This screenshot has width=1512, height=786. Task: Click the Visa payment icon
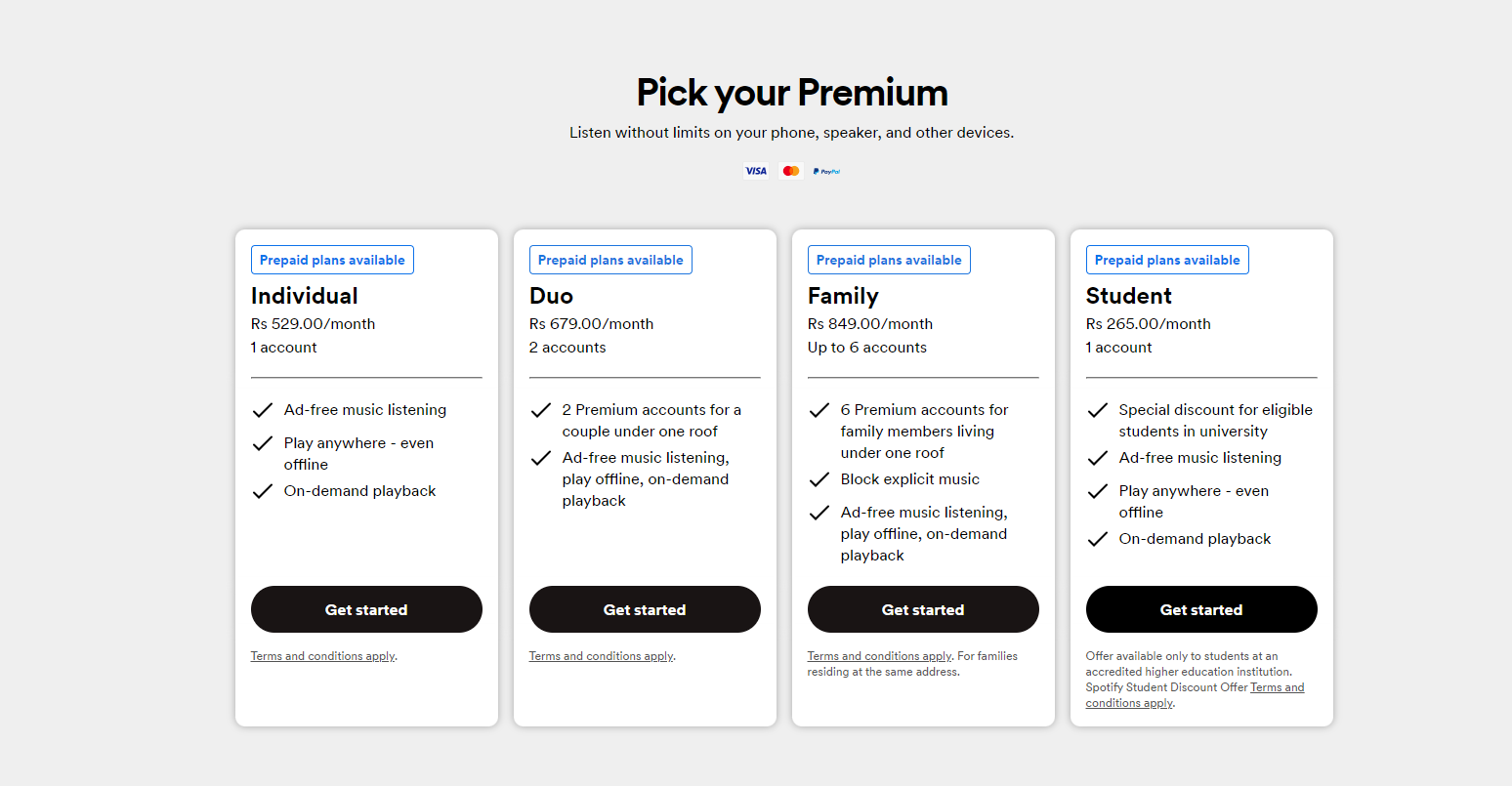[x=756, y=171]
